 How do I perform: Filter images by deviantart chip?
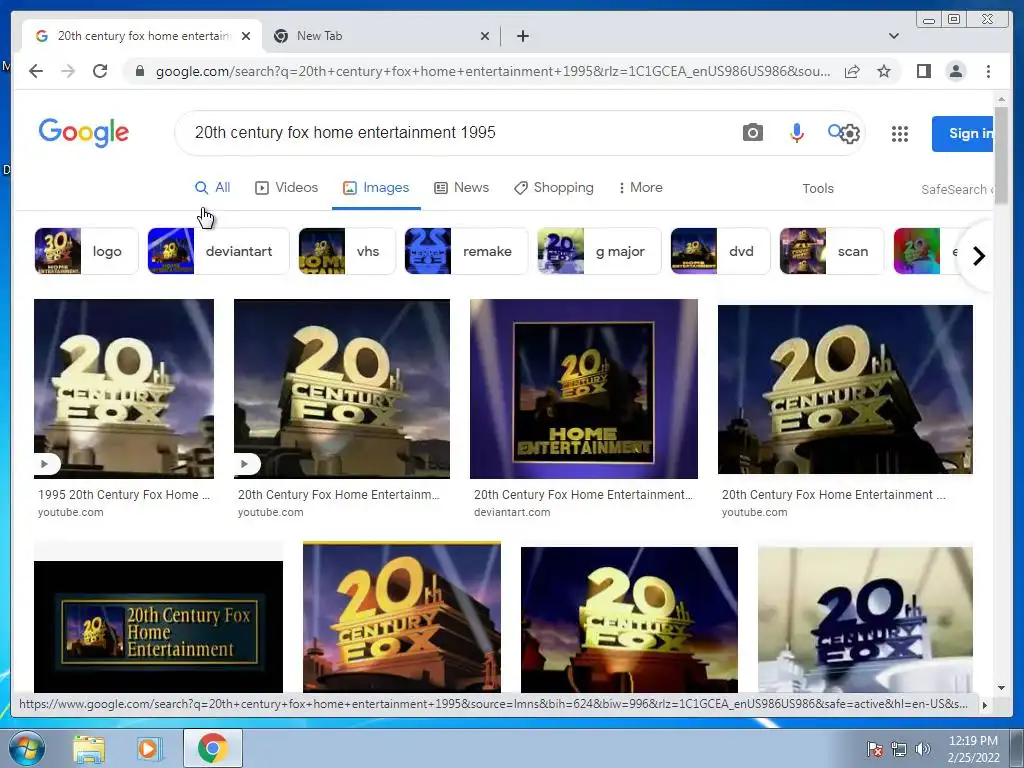pyautogui.click(x=218, y=251)
